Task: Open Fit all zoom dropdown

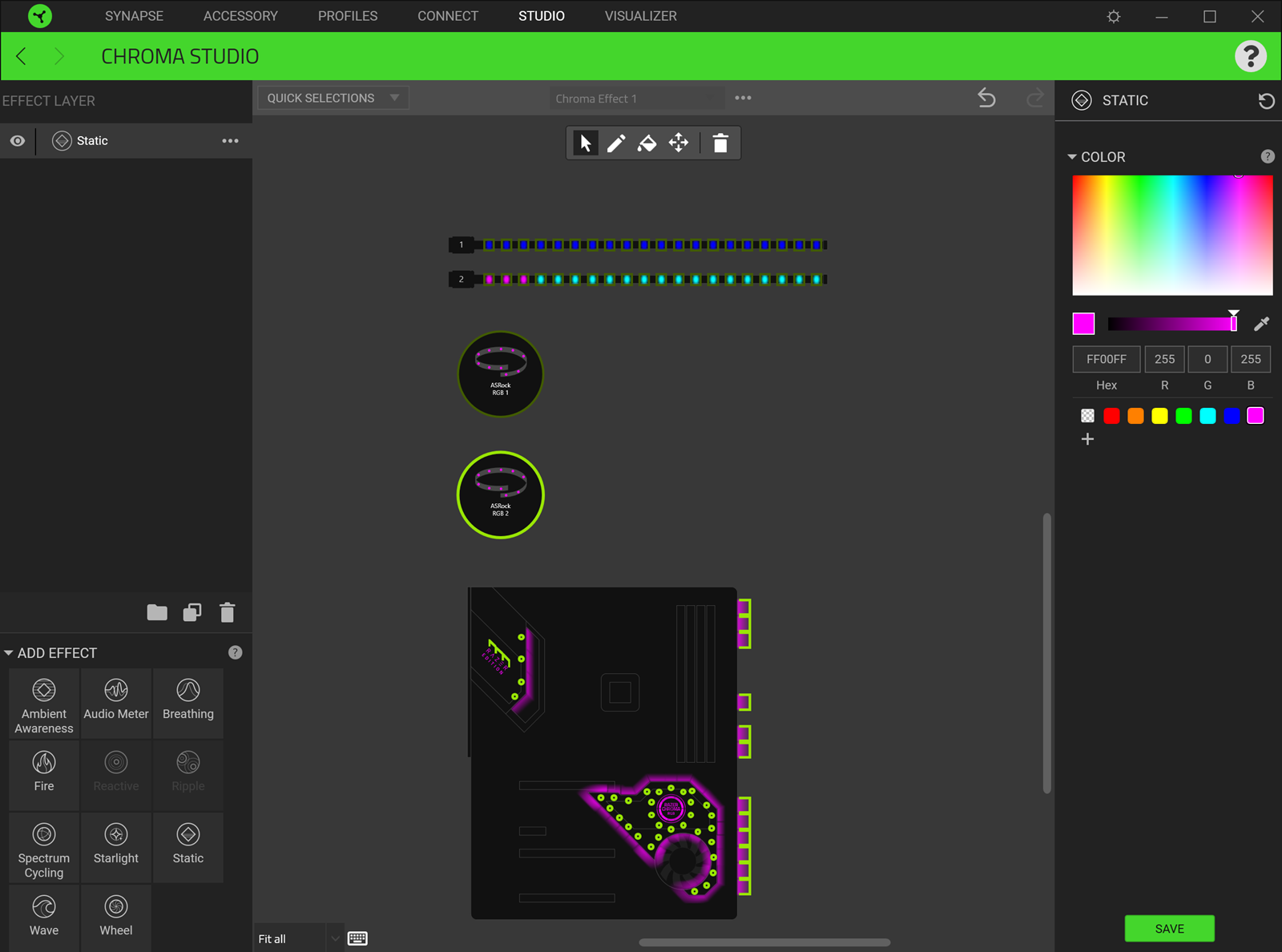Action: coord(300,938)
